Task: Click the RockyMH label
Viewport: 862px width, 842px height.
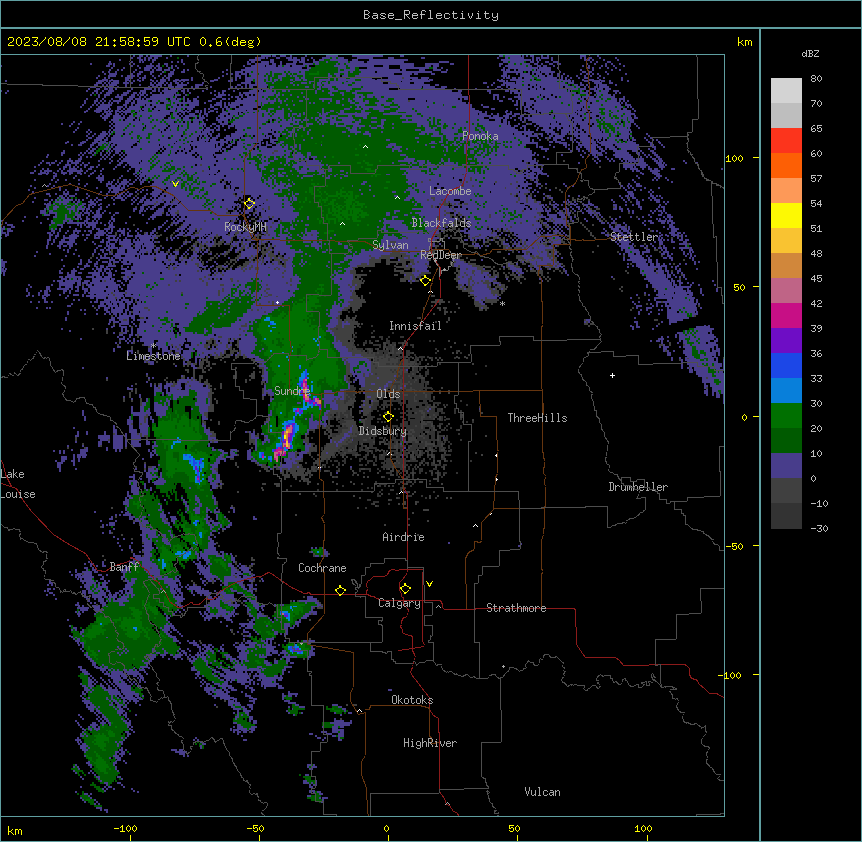Action: 245,227
